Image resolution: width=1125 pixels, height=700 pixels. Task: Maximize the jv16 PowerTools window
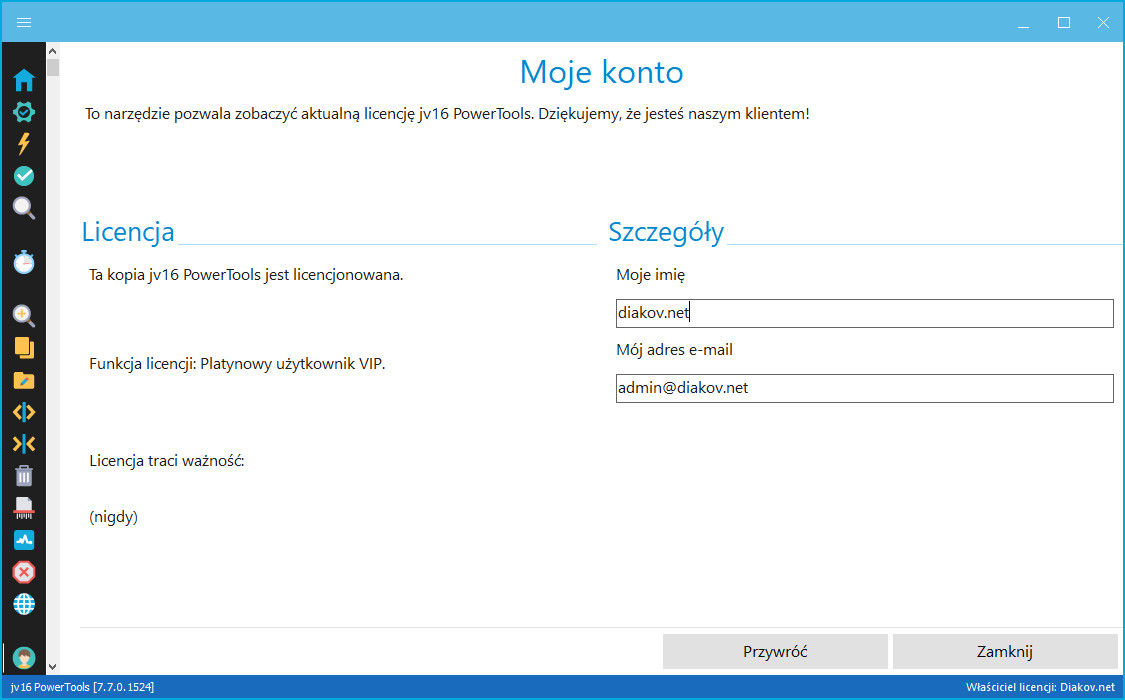click(x=1064, y=22)
